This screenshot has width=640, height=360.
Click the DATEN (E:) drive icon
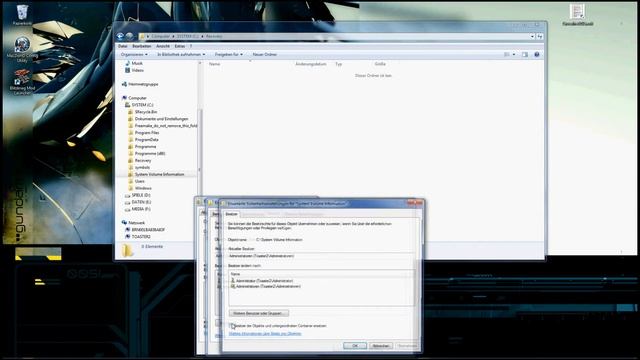pos(128,202)
